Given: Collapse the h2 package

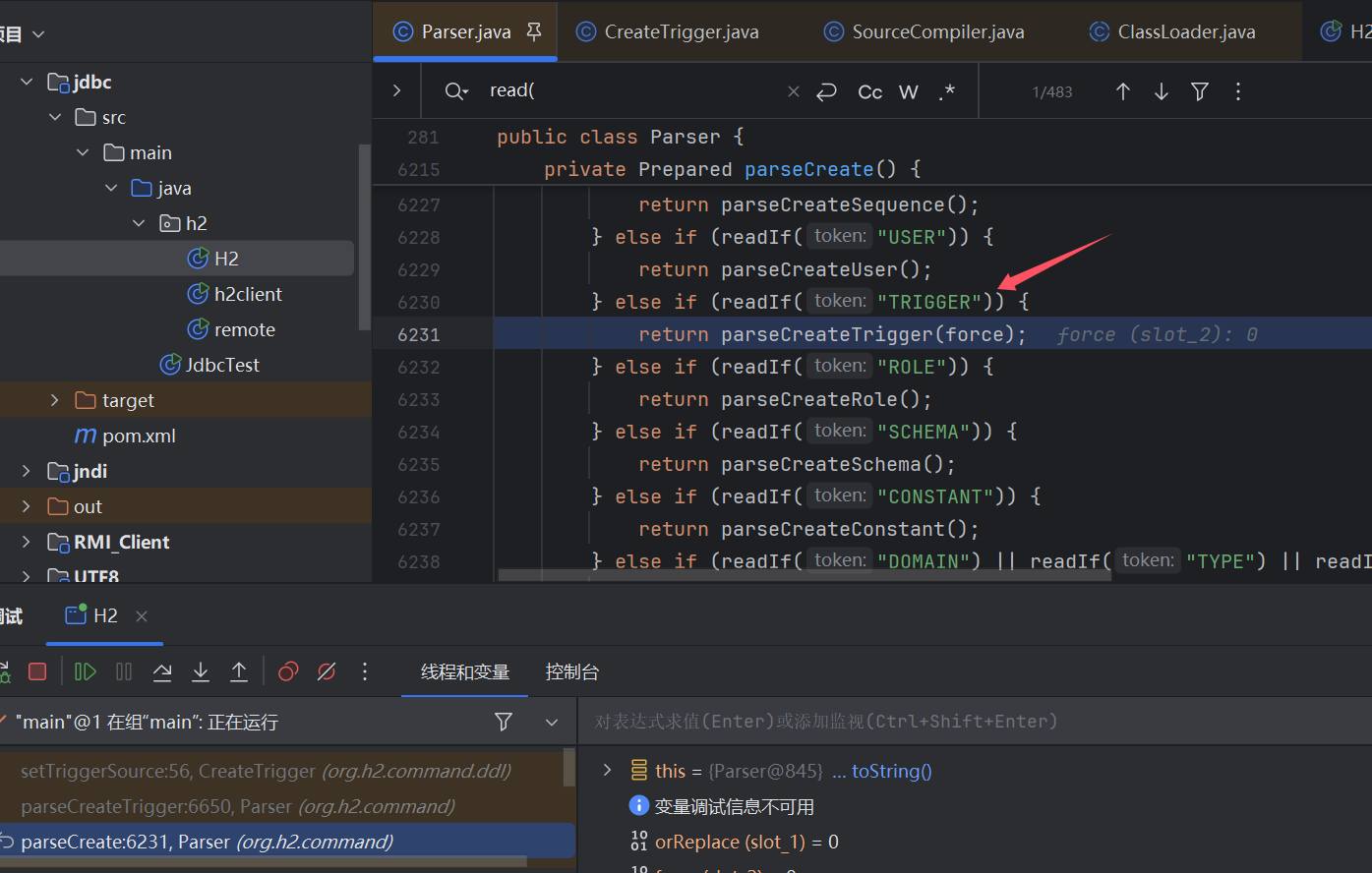Looking at the screenshot, I should tap(139, 223).
